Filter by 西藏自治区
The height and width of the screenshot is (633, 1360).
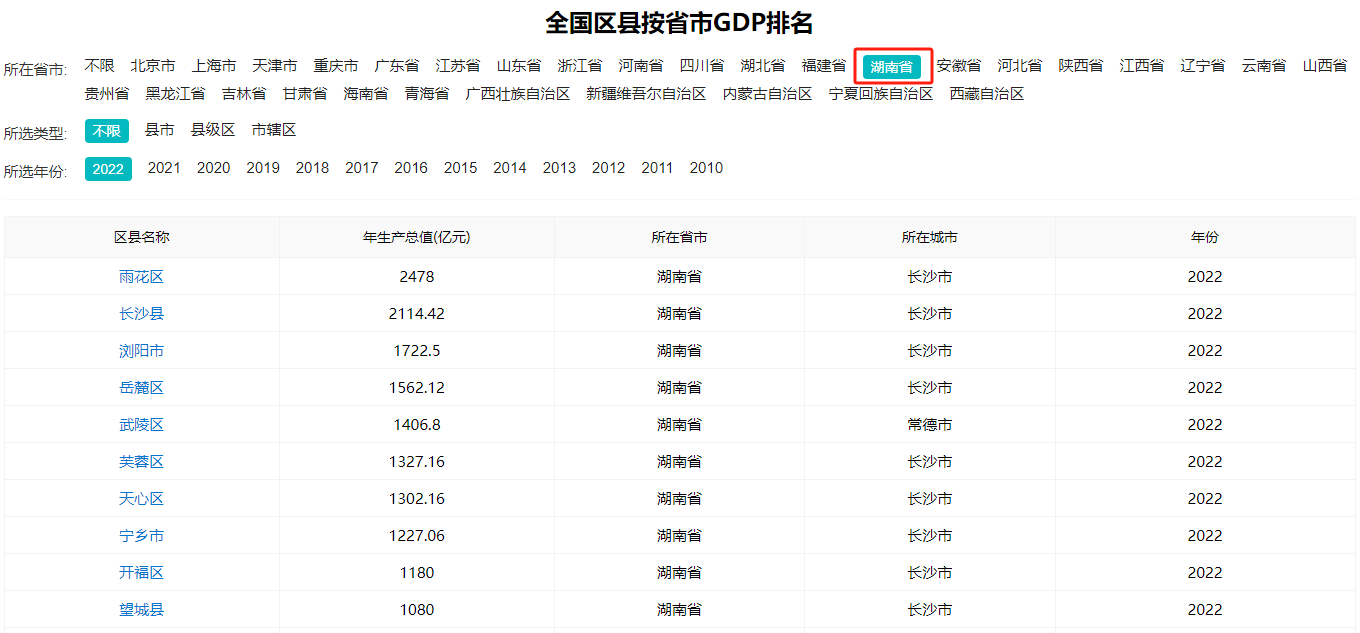tap(987, 93)
